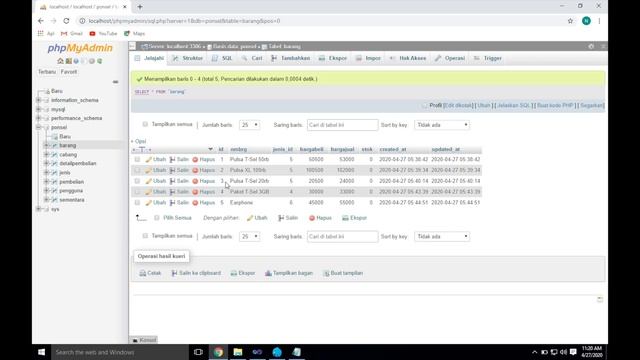Expand information_schema database node
Image resolution: width=640 pixels, height=360 pixels.
[x=38, y=100]
